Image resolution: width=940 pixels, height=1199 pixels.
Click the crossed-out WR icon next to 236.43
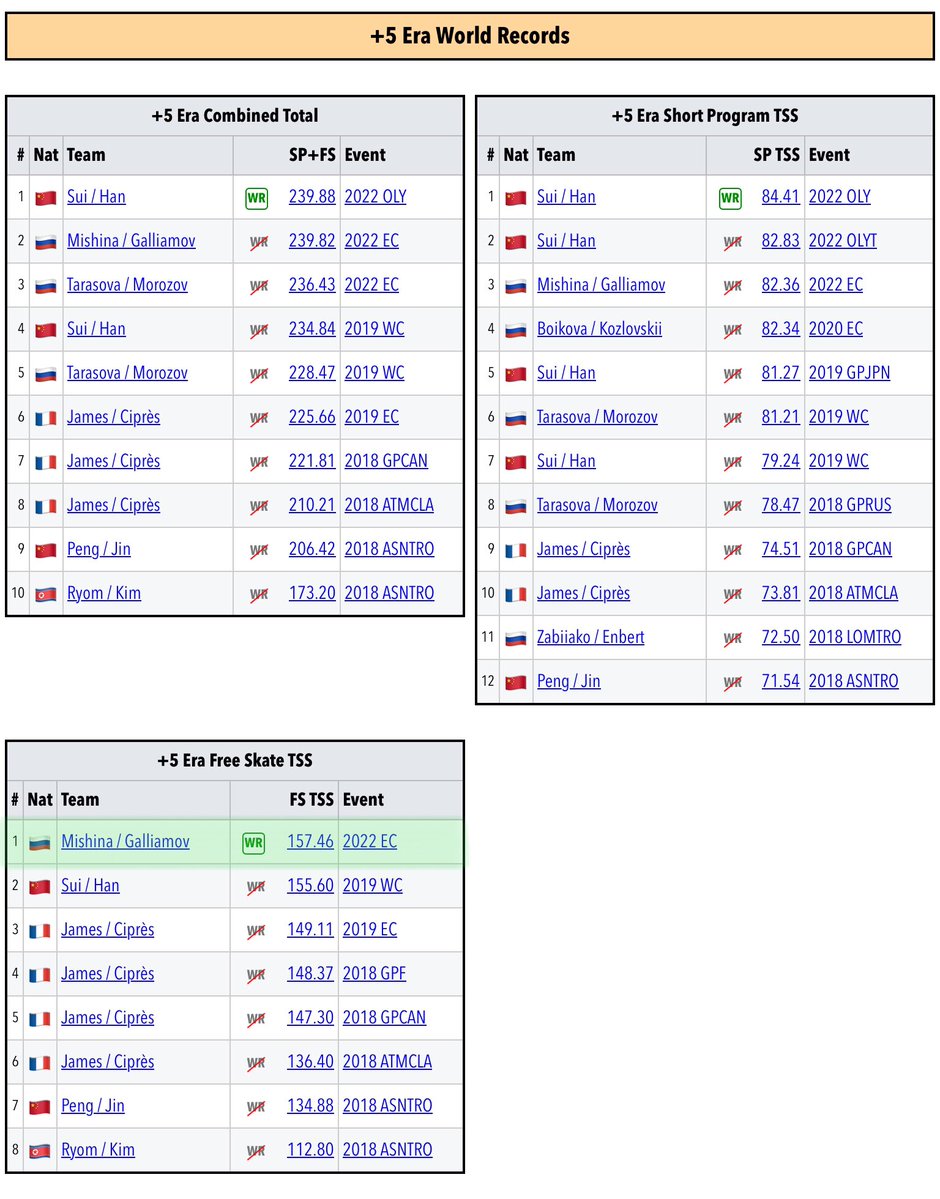259,287
